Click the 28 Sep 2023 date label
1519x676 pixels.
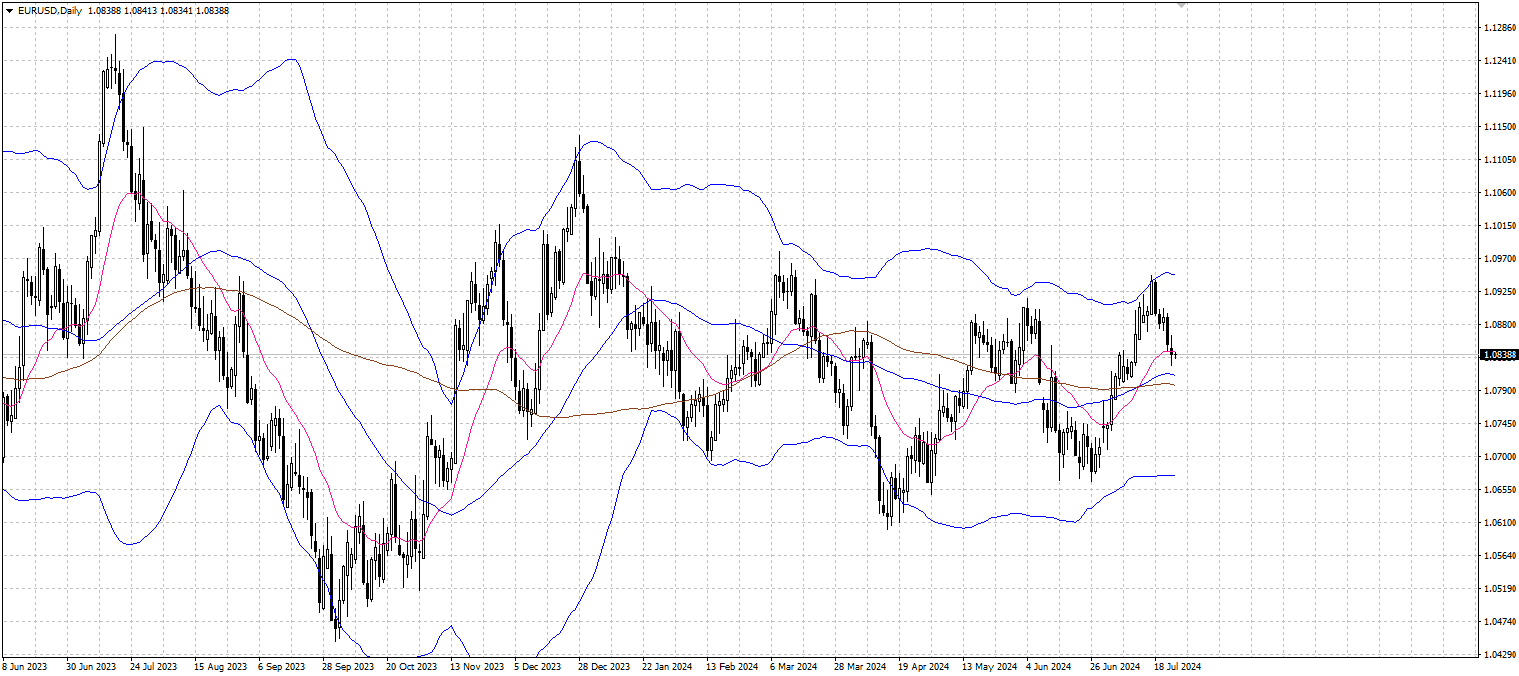[348, 666]
